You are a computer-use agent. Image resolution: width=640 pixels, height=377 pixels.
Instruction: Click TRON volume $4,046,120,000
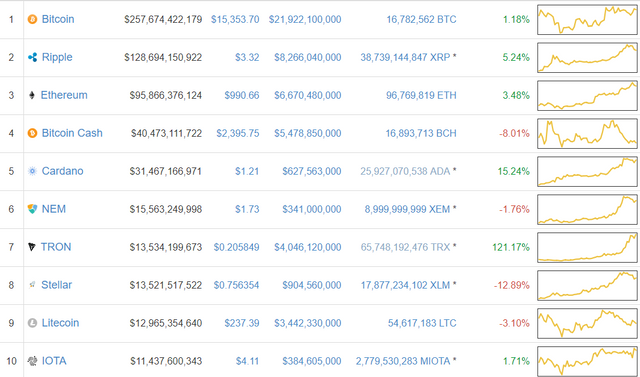pos(308,247)
